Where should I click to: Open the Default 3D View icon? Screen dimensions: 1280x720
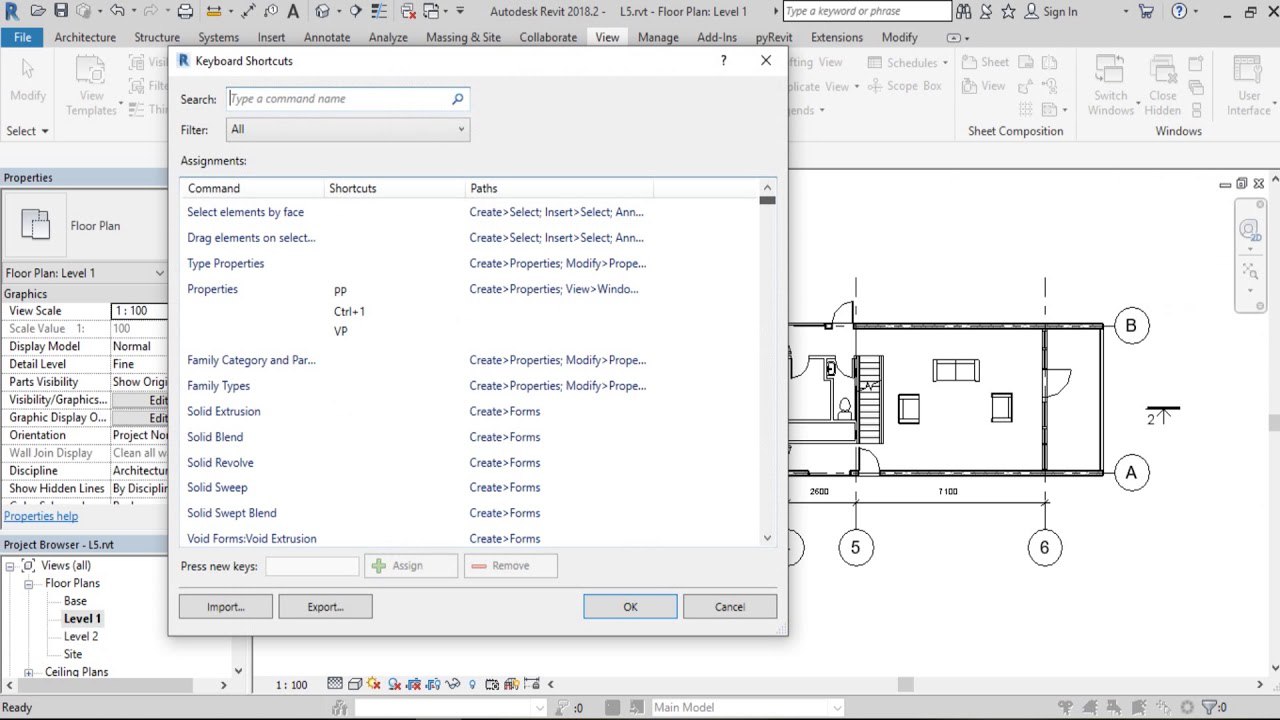(x=322, y=11)
